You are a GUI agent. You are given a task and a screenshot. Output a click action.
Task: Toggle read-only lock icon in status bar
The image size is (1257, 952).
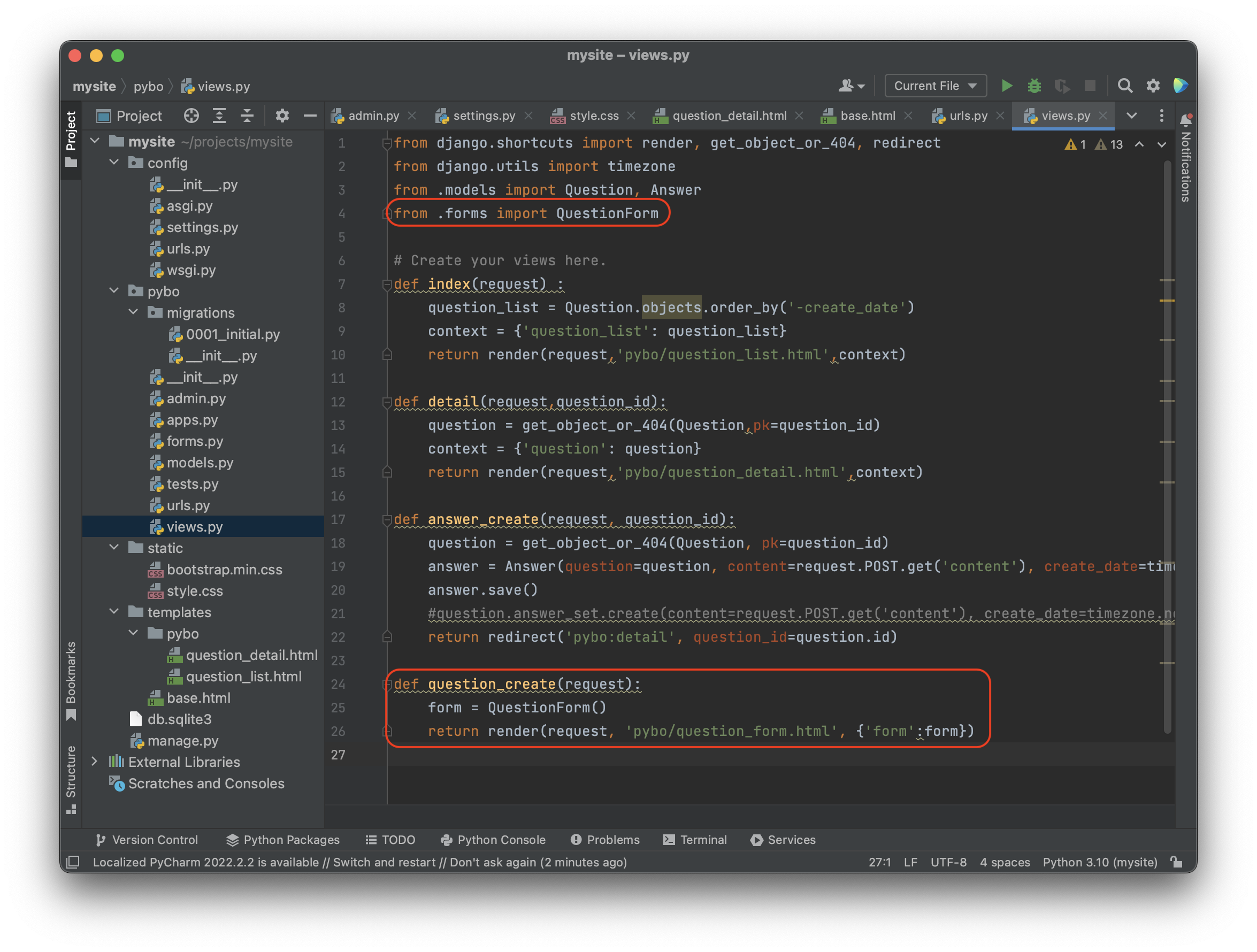[x=1177, y=862]
